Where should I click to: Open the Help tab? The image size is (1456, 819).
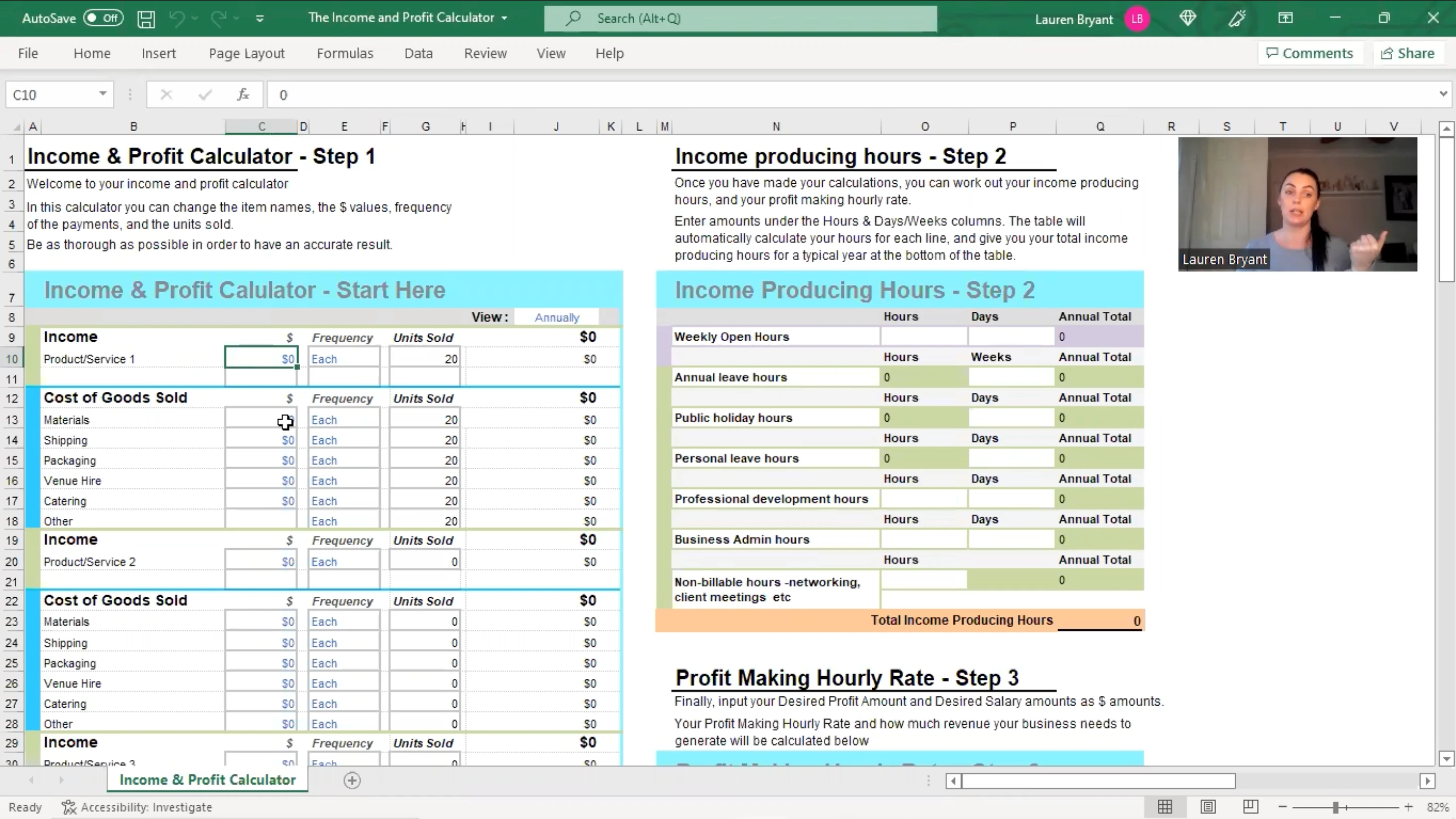610,53
